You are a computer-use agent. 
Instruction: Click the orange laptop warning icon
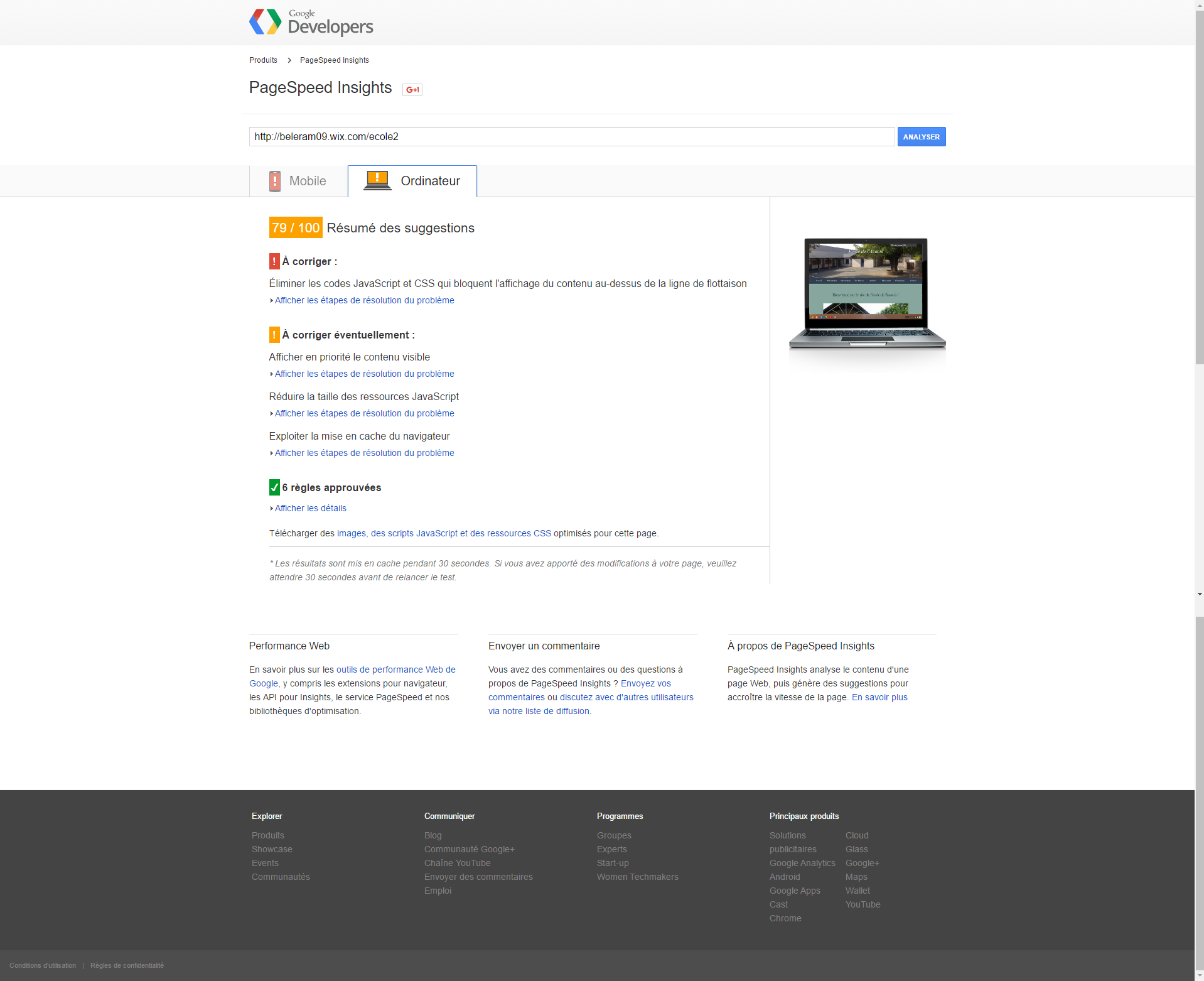click(x=377, y=180)
